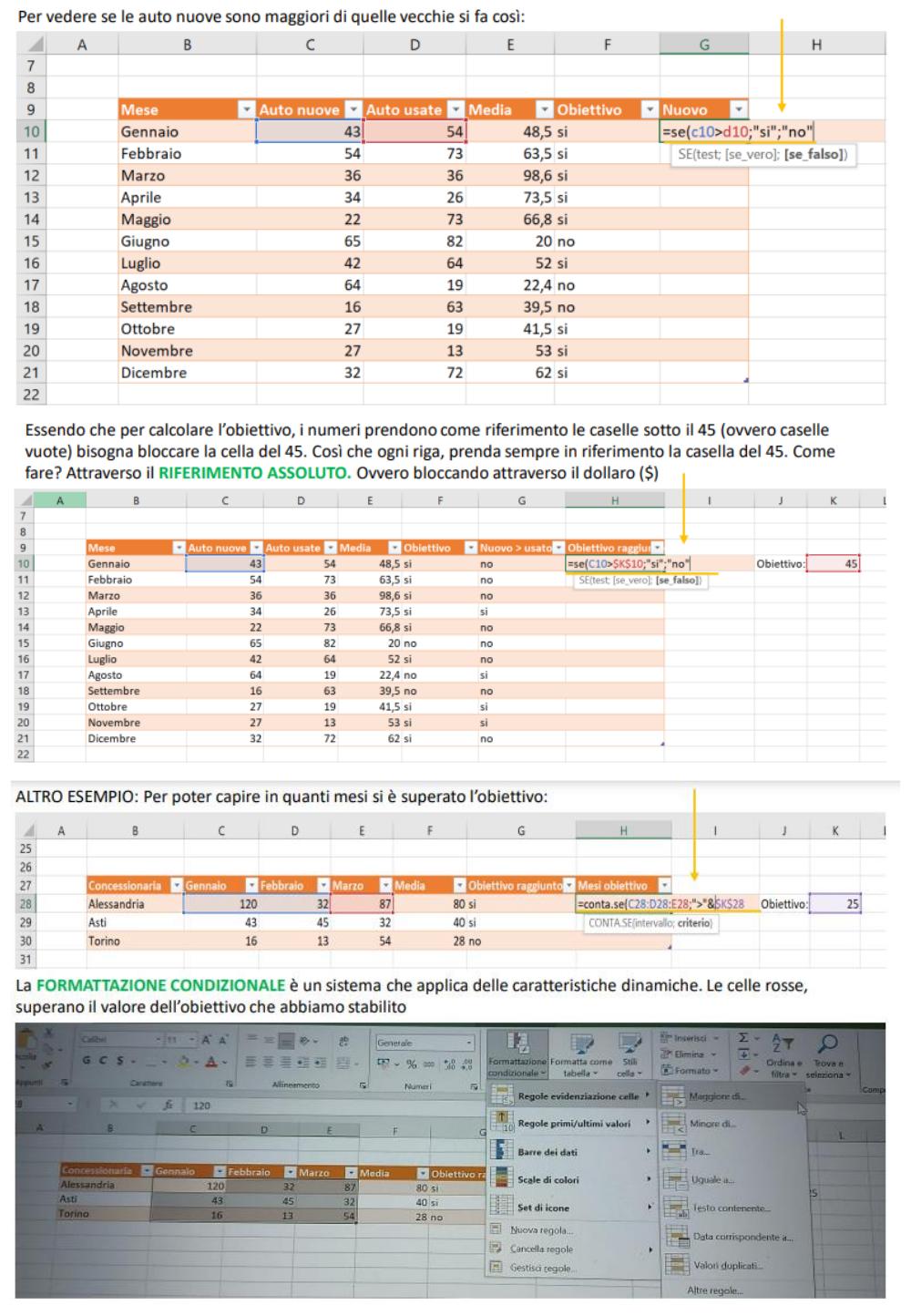911x1316 pixels.
Task: Open Auto usate filter arrow in first table
Action: (x=455, y=110)
